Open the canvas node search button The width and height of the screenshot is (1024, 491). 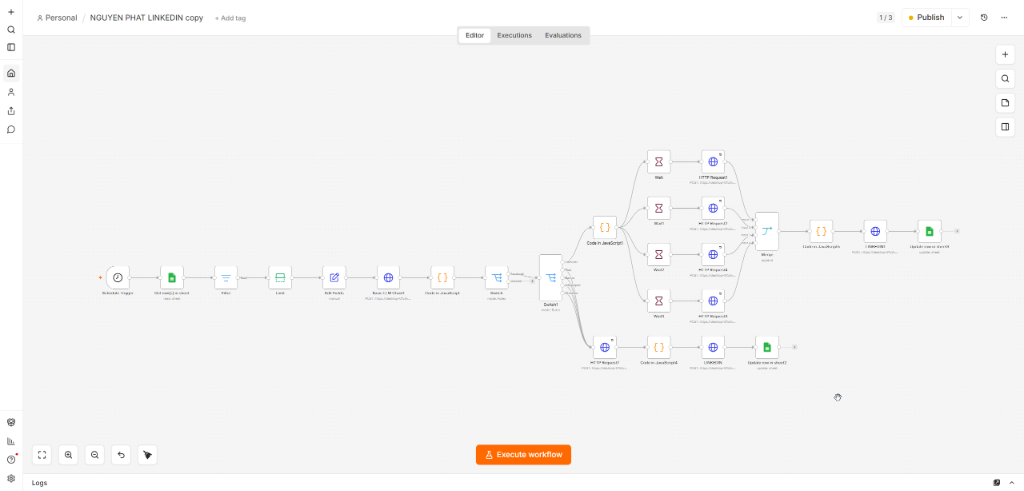[x=1005, y=79]
